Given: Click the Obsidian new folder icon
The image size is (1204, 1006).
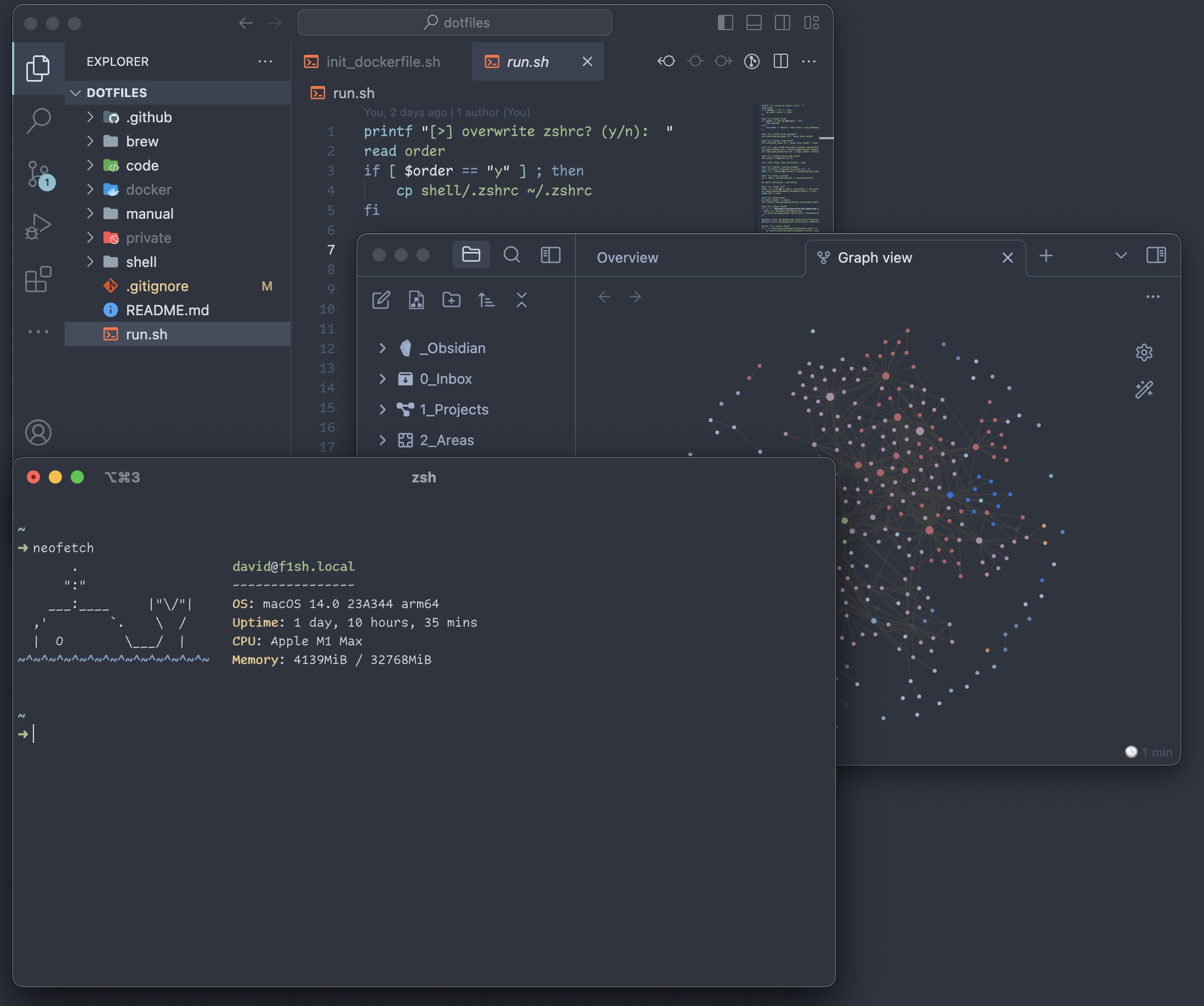Looking at the screenshot, I should coord(451,300).
